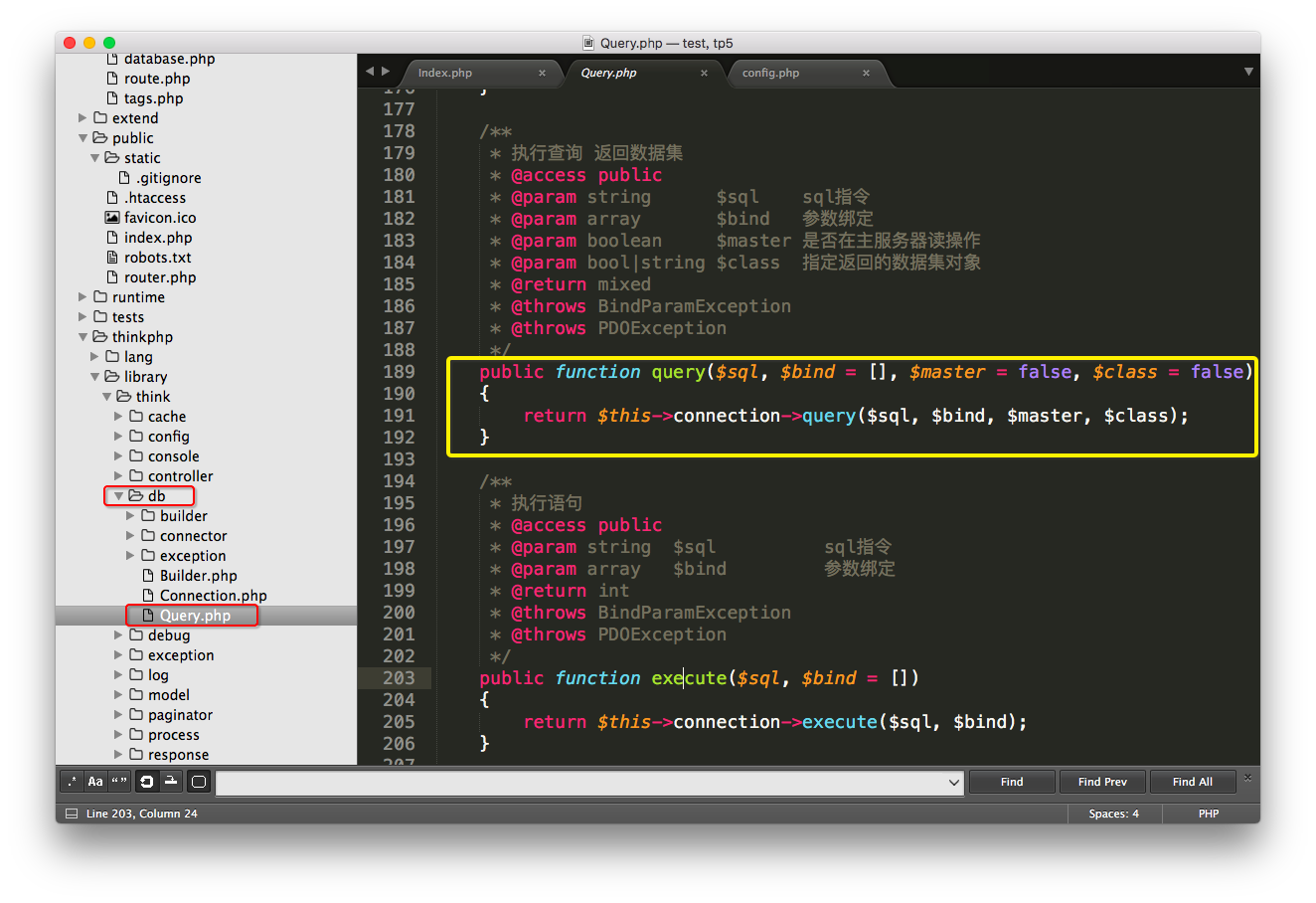Open the find history dropdown arrow
Viewport: 1316px width, 903px height.
click(954, 783)
